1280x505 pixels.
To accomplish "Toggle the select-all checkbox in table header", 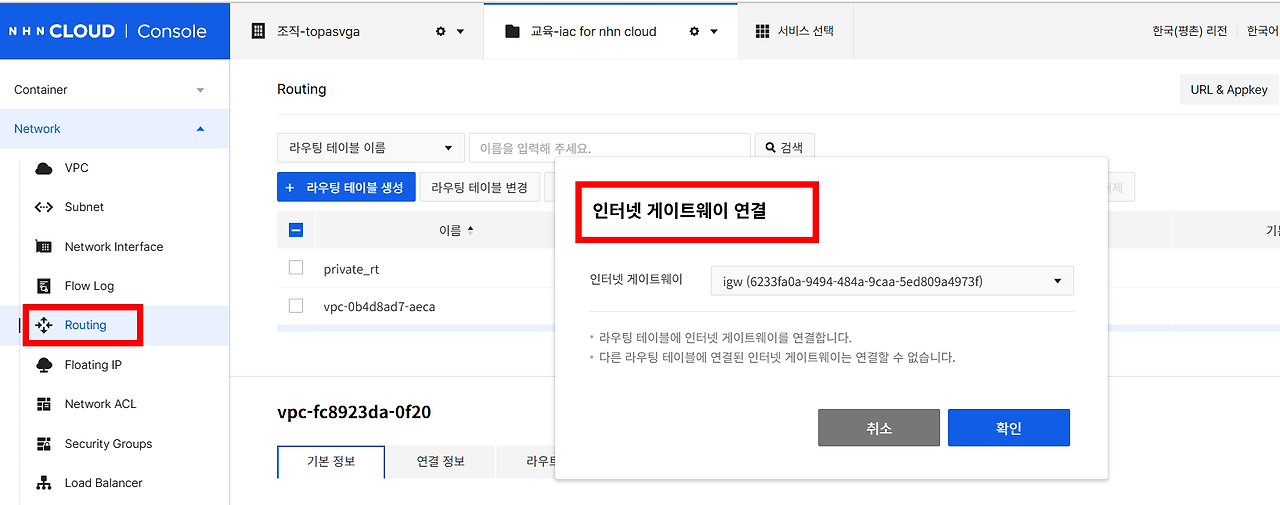I will 296,230.
